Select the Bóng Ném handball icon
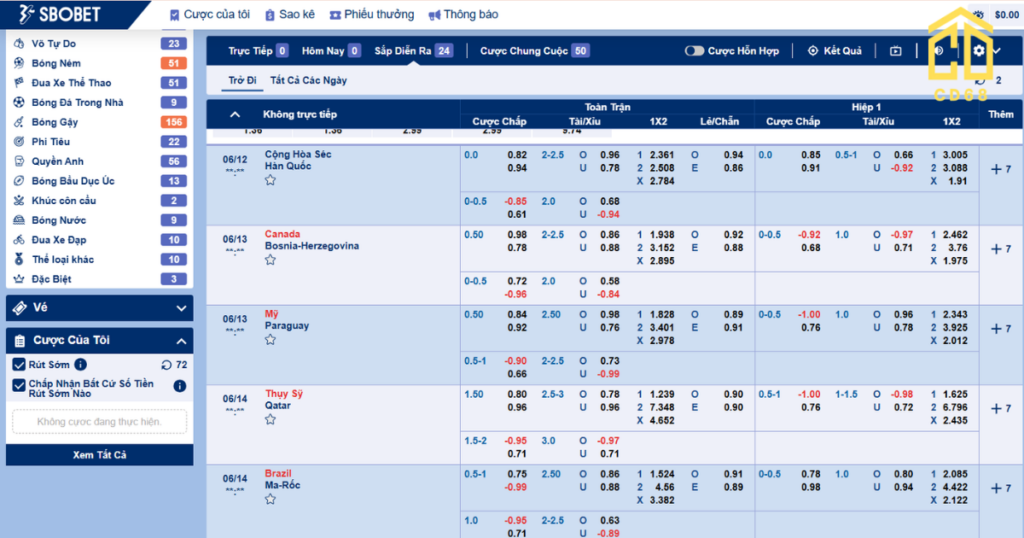 pos(19,63)
